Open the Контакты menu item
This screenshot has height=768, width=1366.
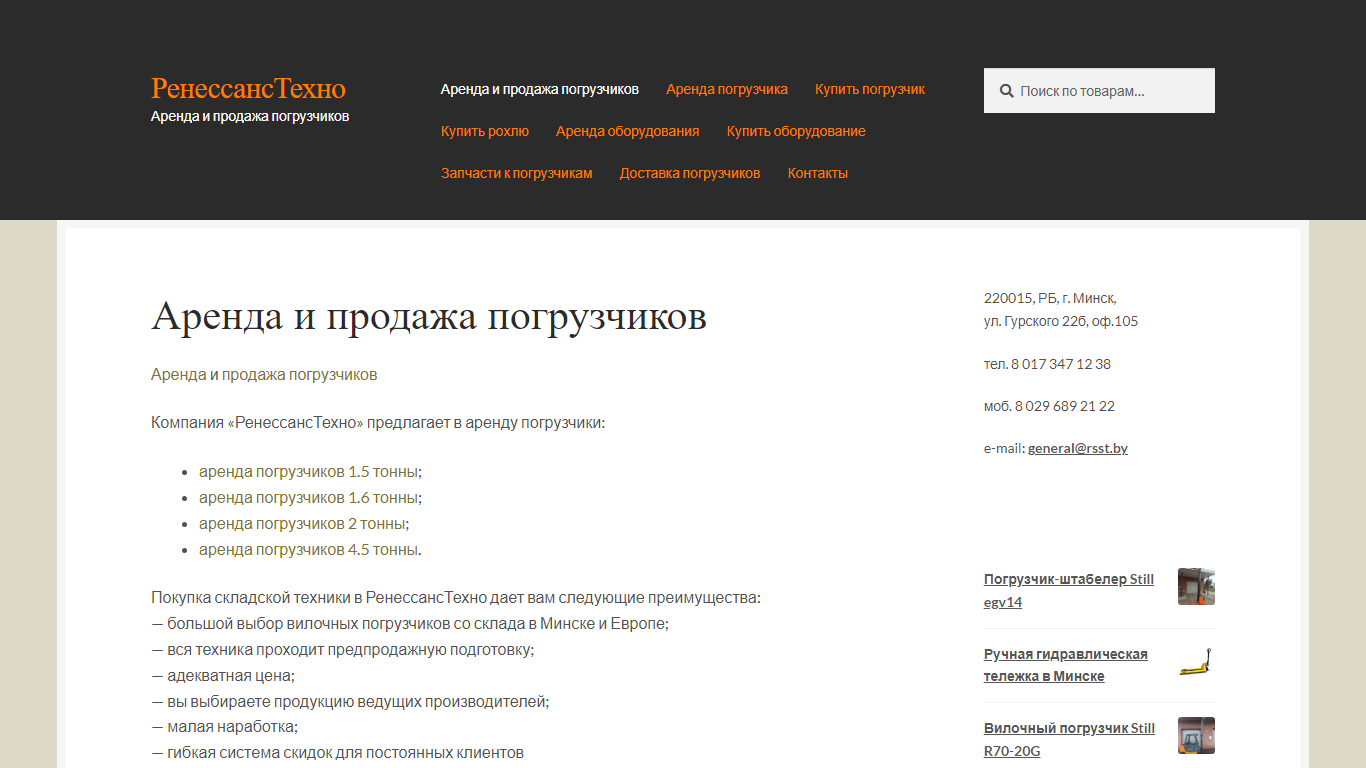coord(818,173)
